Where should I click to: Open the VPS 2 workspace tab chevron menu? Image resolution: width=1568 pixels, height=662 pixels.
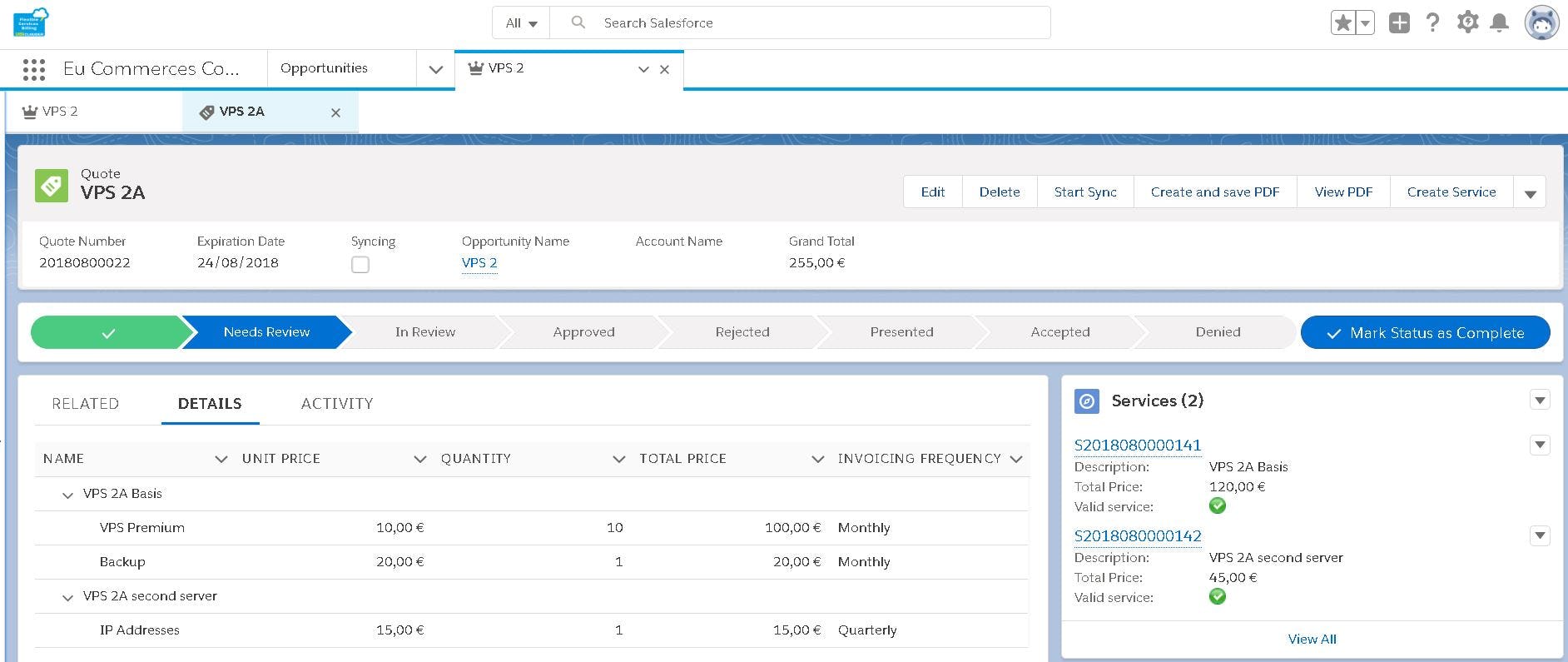pos(643,69)
